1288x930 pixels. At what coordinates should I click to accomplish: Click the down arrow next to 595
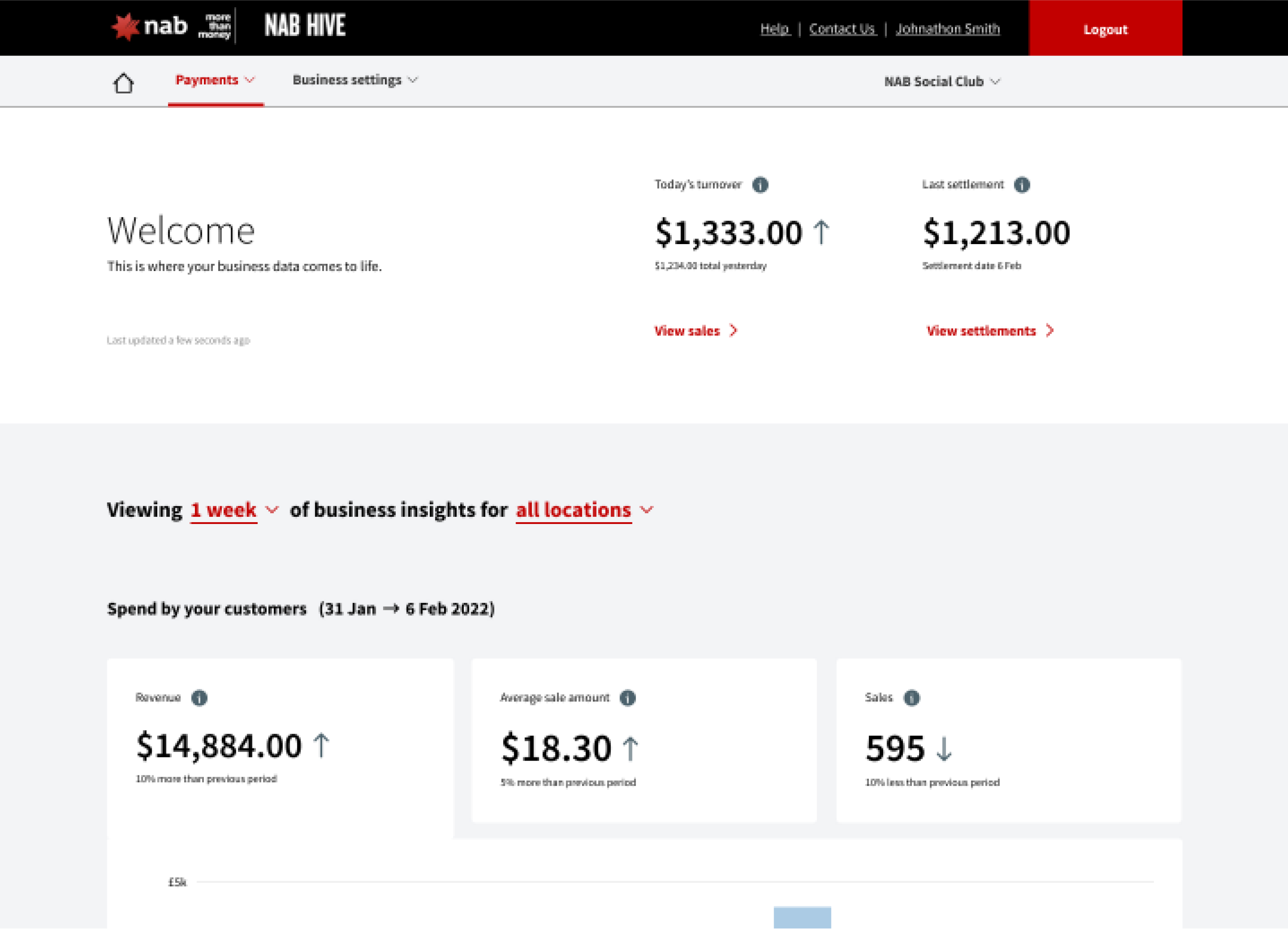(944, 749)
